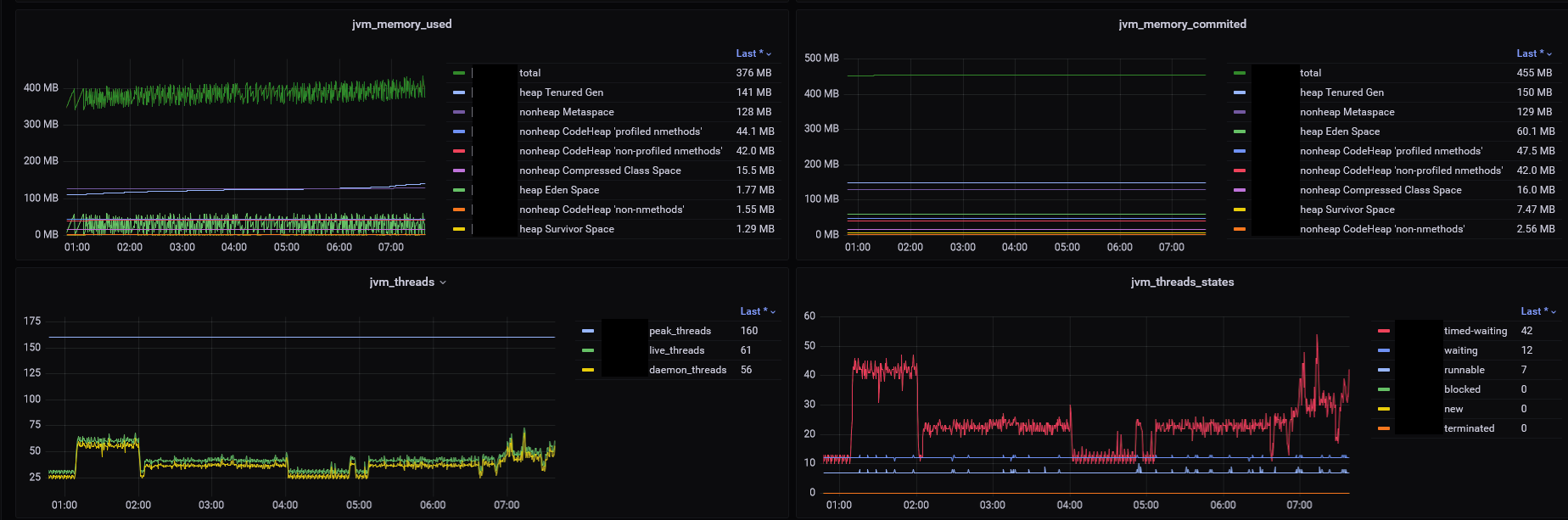The image size is (1568, 520).
Task: Toggle heap Eden Space in jvm_memory_used legend
Action: [559, 190]
